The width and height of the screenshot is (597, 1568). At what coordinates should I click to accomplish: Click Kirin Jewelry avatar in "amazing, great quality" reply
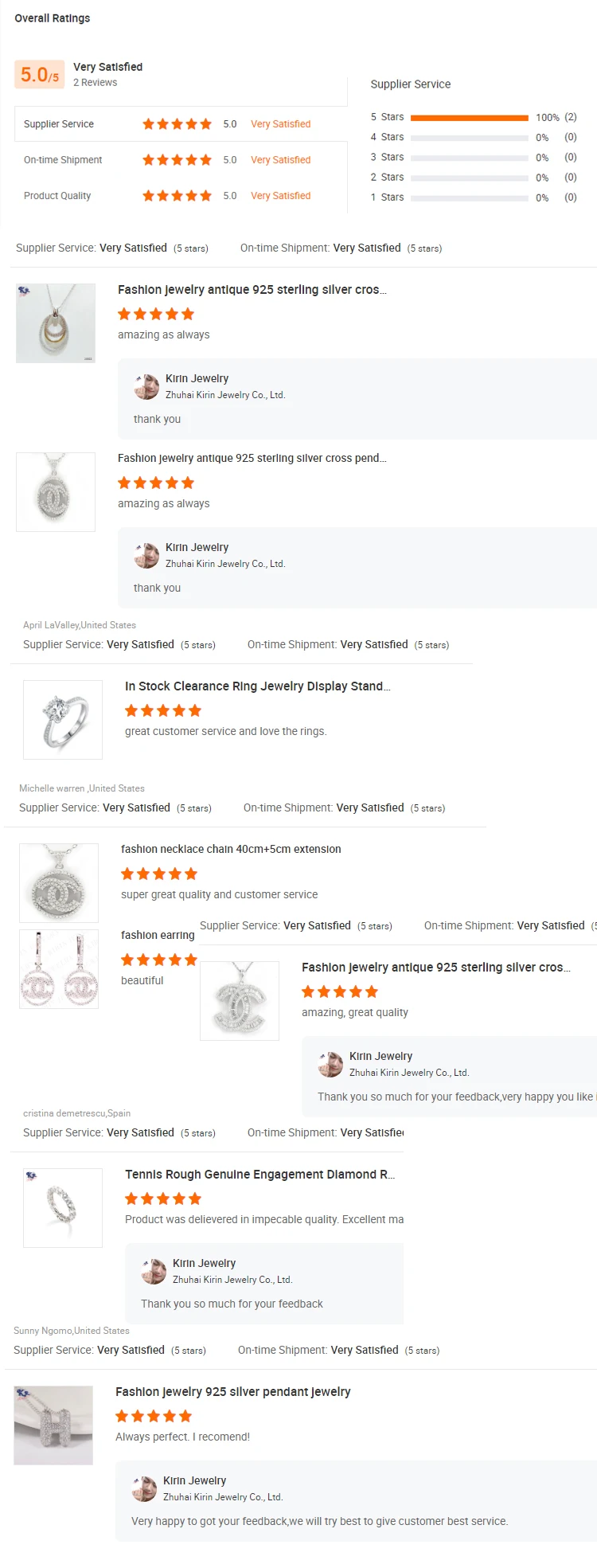[330, 1064]
